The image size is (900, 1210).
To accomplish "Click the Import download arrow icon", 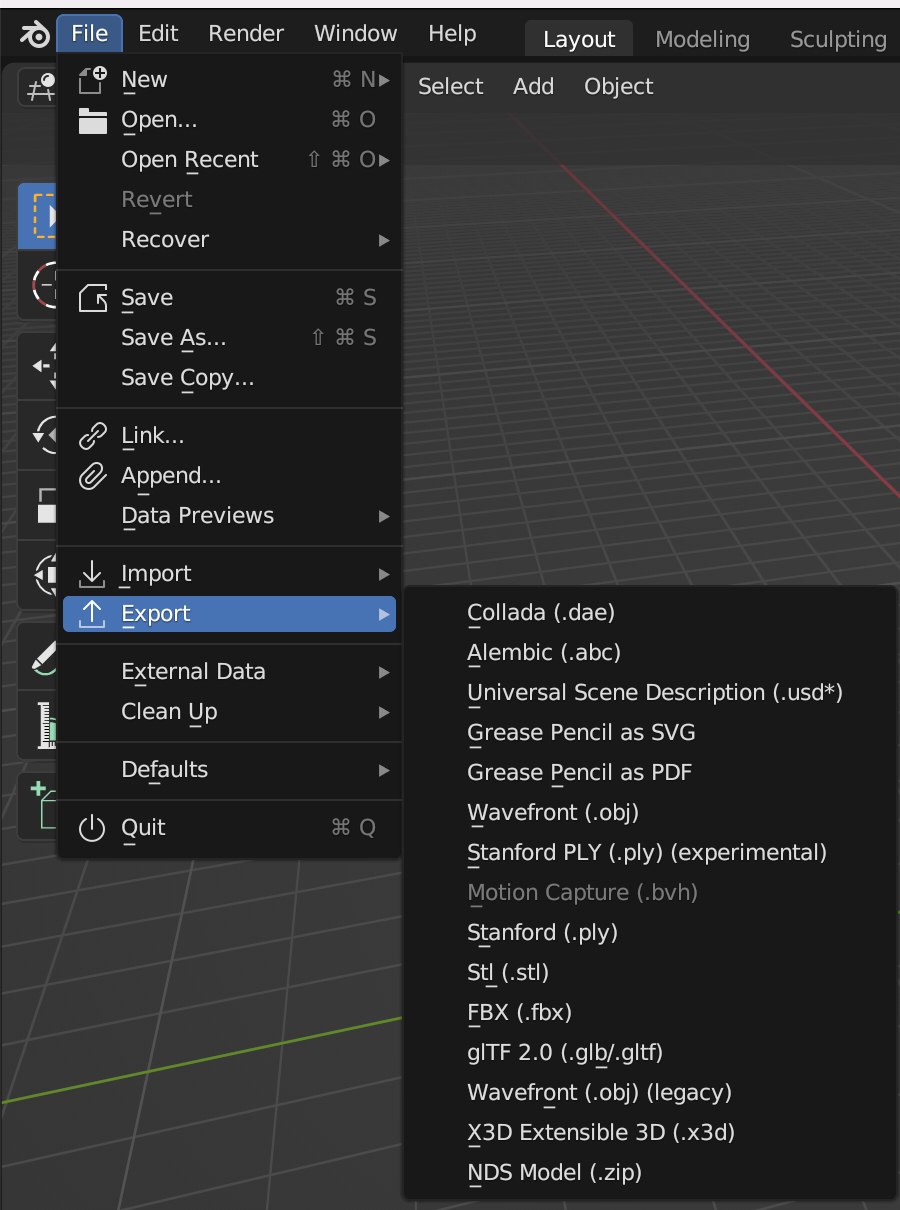I will tap(92, 574).
